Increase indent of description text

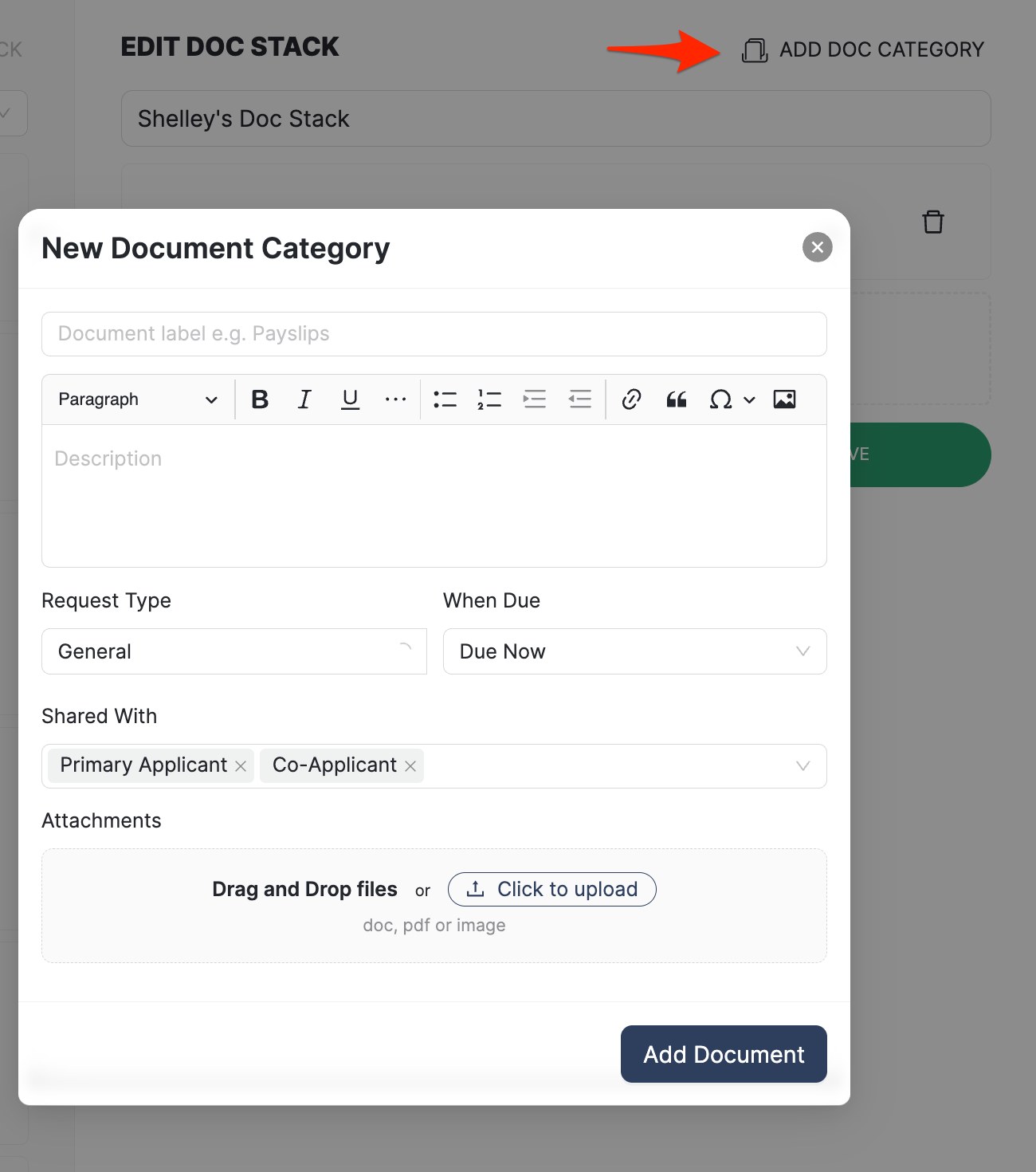pos(534,399)
